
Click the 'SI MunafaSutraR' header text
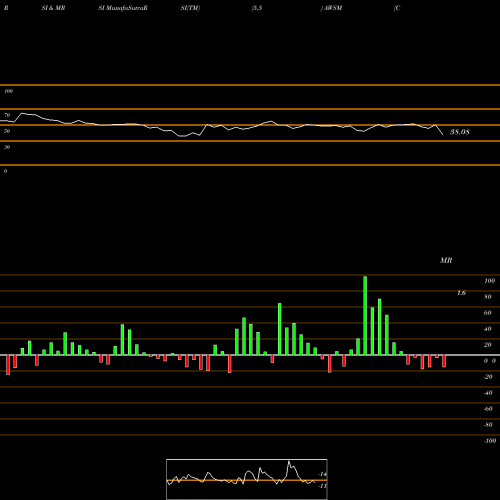[123, 8]
